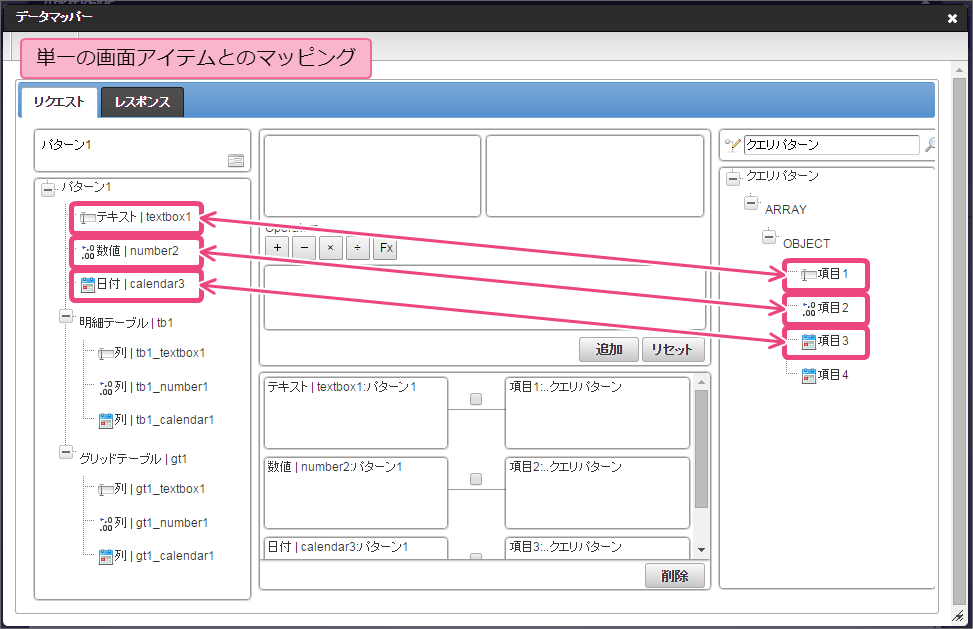This screenshot has width=973, height=629.
Task: Click the mapping list vertical scrollbar
Action: pyautogui.click(x=701, y=450)
